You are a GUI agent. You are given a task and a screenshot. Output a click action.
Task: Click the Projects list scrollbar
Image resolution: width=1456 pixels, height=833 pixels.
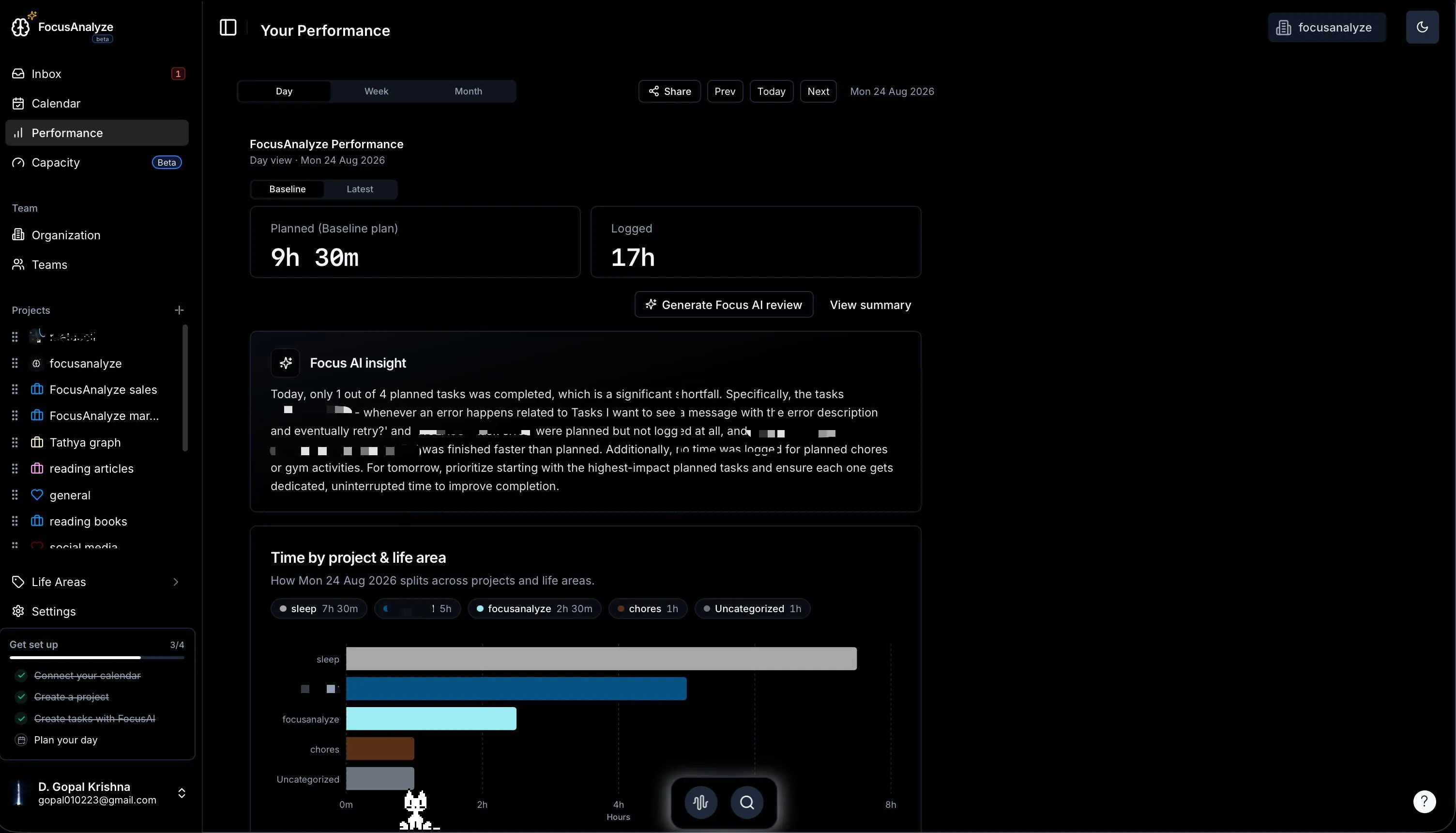(x=184, y=388)
